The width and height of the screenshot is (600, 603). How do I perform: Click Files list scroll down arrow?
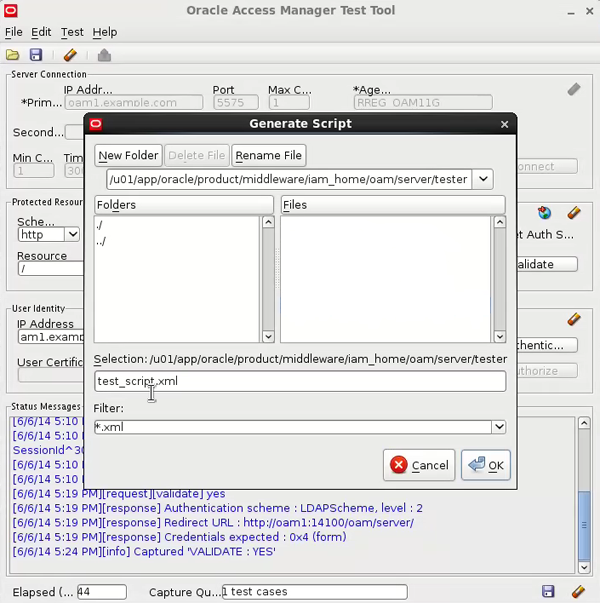(x=500, y=337)
